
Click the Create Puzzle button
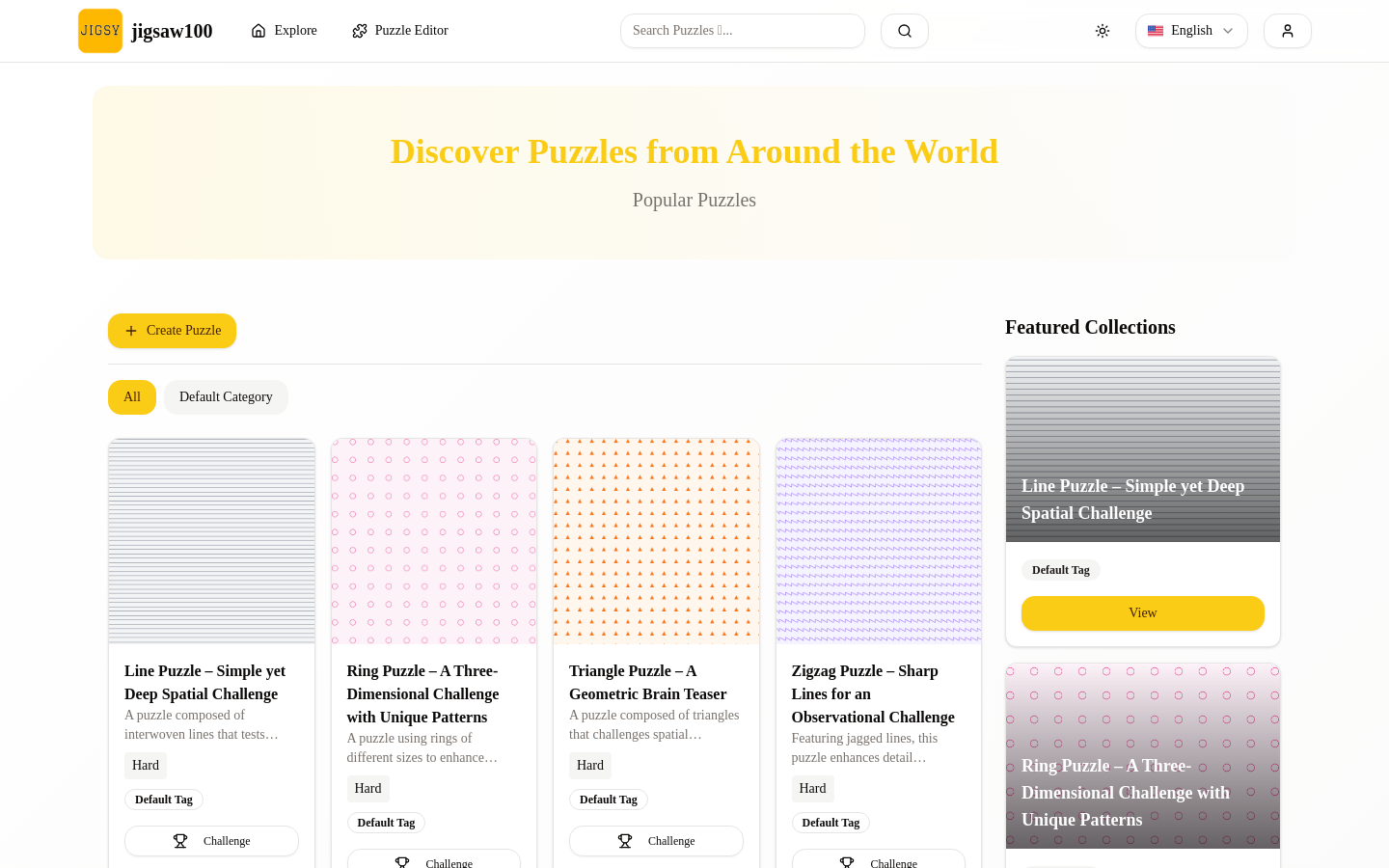[x=172, y=331]
